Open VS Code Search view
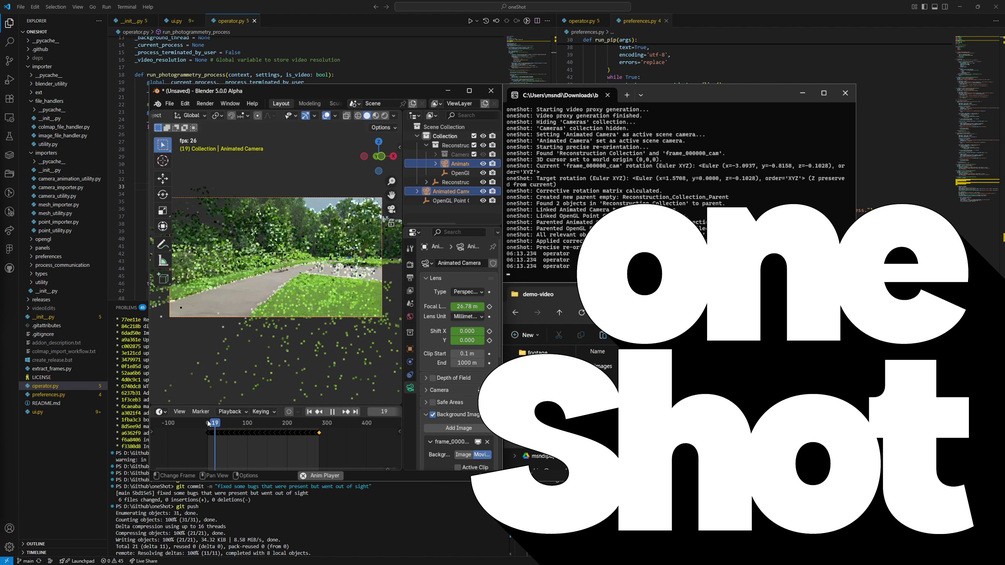This screenshot has width=1005, height=565. coord(9,42)
